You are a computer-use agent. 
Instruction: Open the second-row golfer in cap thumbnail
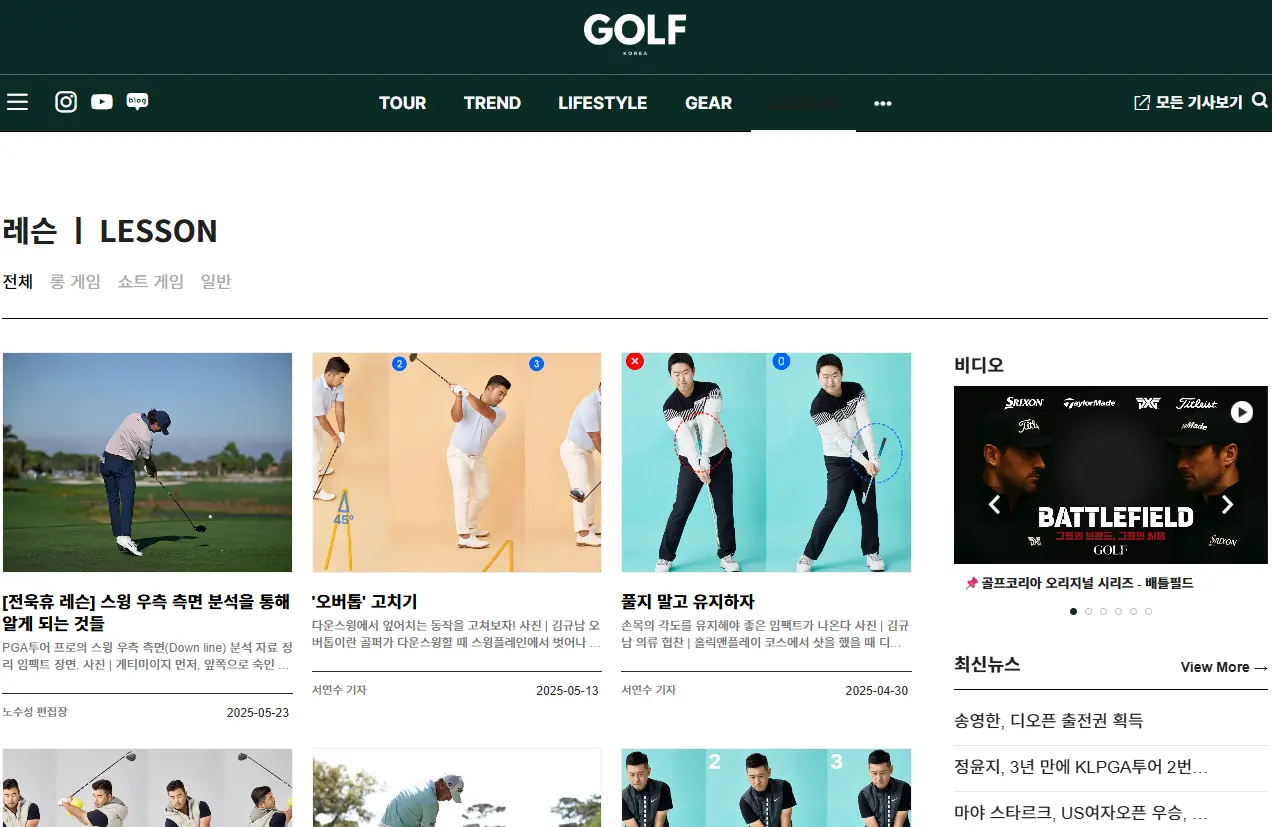coord(457,788)
